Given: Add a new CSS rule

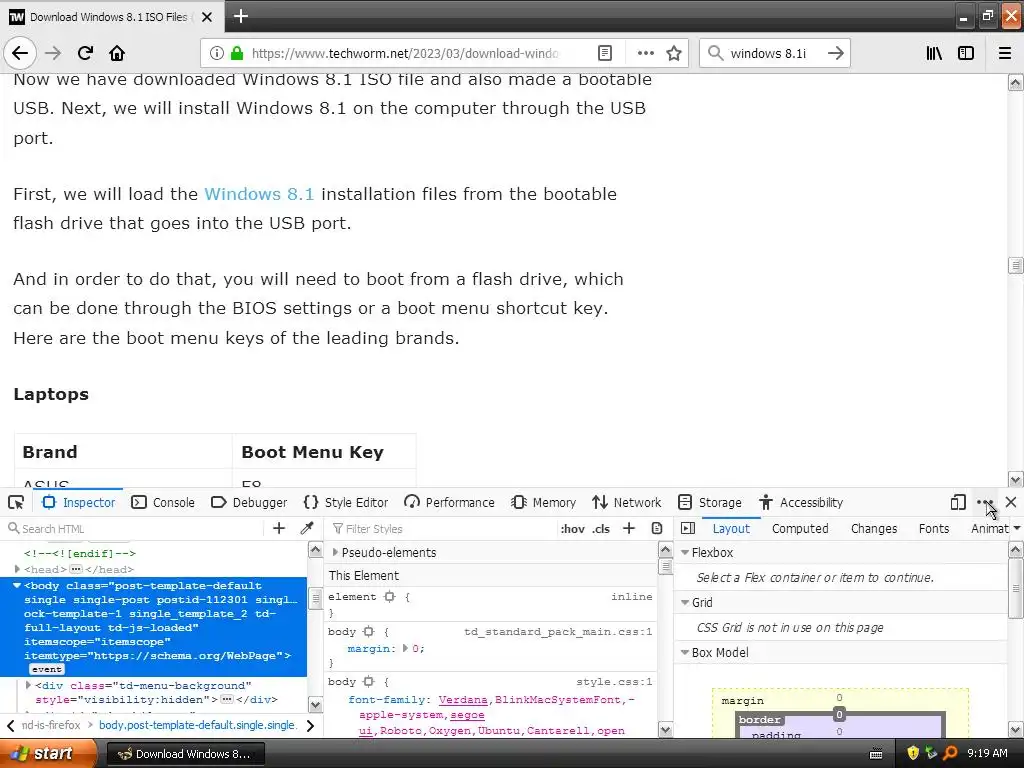Looking at the screenshot, I should click(629, 528).
